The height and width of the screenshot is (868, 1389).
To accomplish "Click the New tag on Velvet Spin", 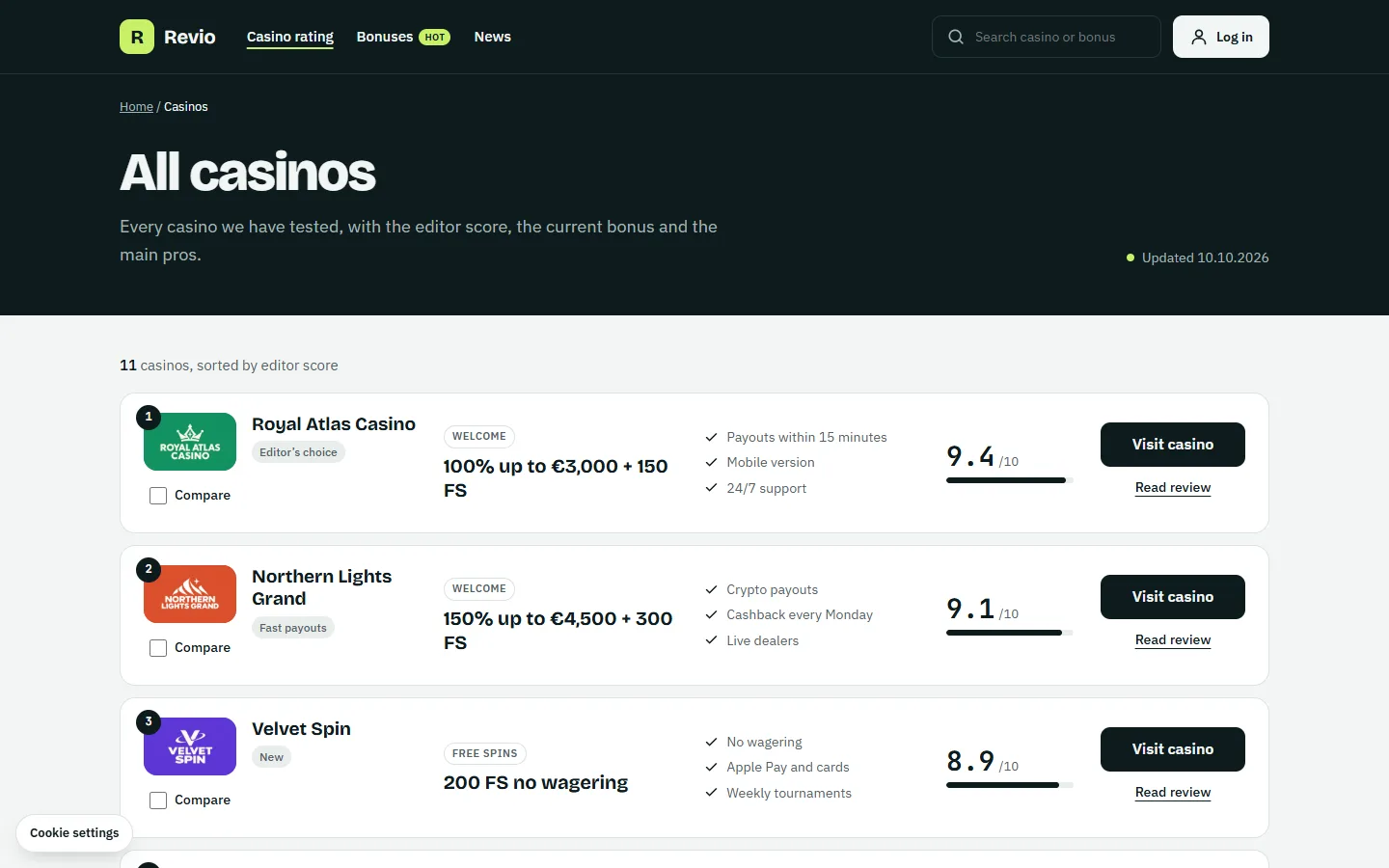I will click(x=272, y=757).
